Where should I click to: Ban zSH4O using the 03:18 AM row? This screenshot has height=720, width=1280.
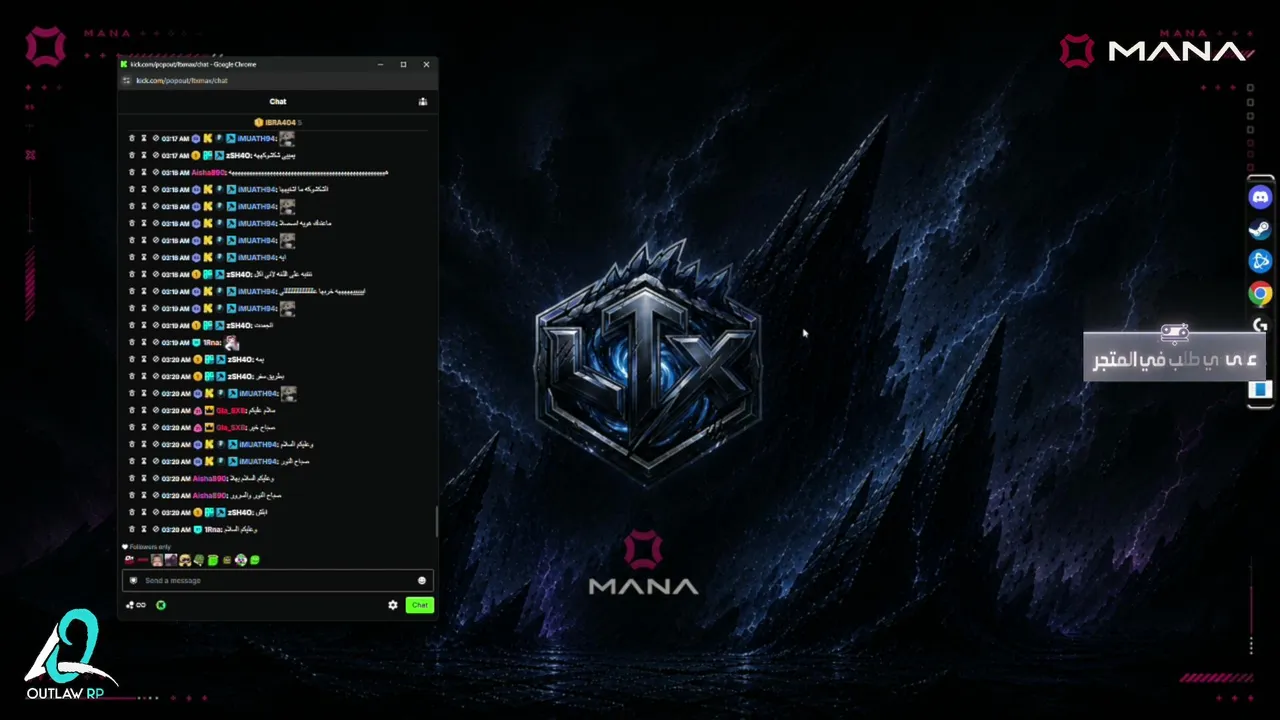pyautogui.click(x=155, y=274)
